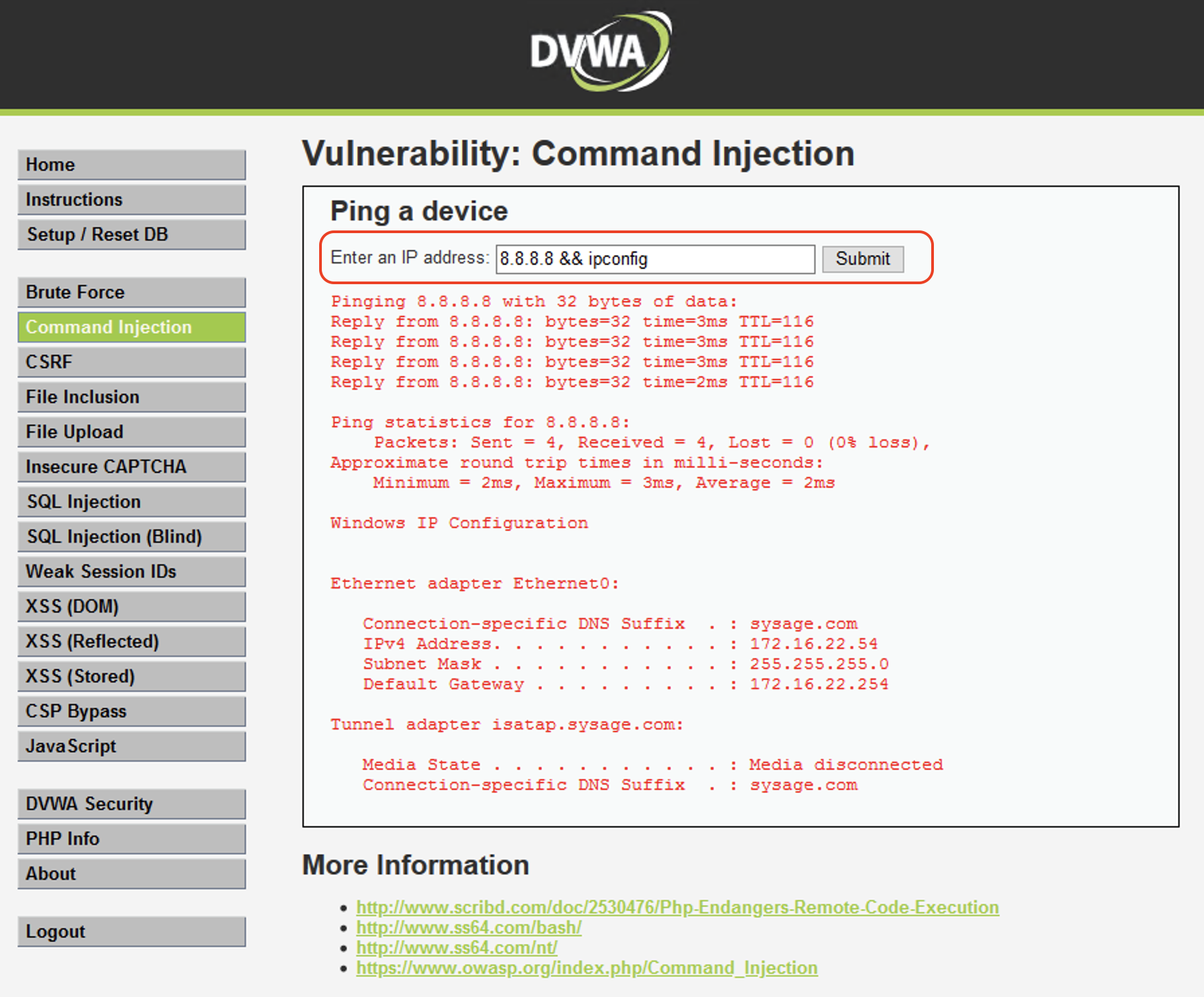Image resolution: width=1204 pixels, height=997 pixels.
Task: Click 'Media State ... Media disconnected' line
Action: tap(652, 765)
